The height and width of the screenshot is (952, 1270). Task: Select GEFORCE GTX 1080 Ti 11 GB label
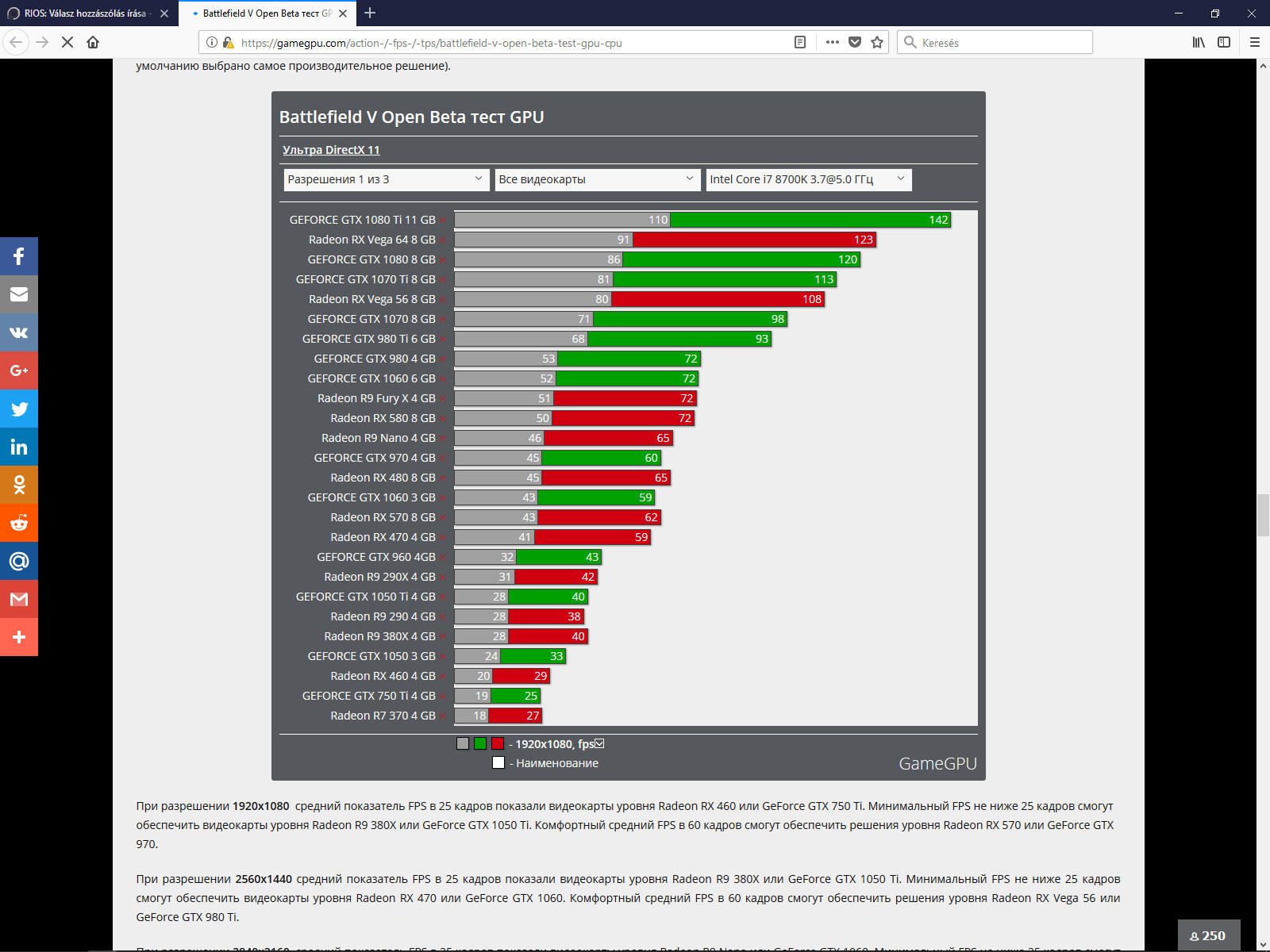point(362,220)
